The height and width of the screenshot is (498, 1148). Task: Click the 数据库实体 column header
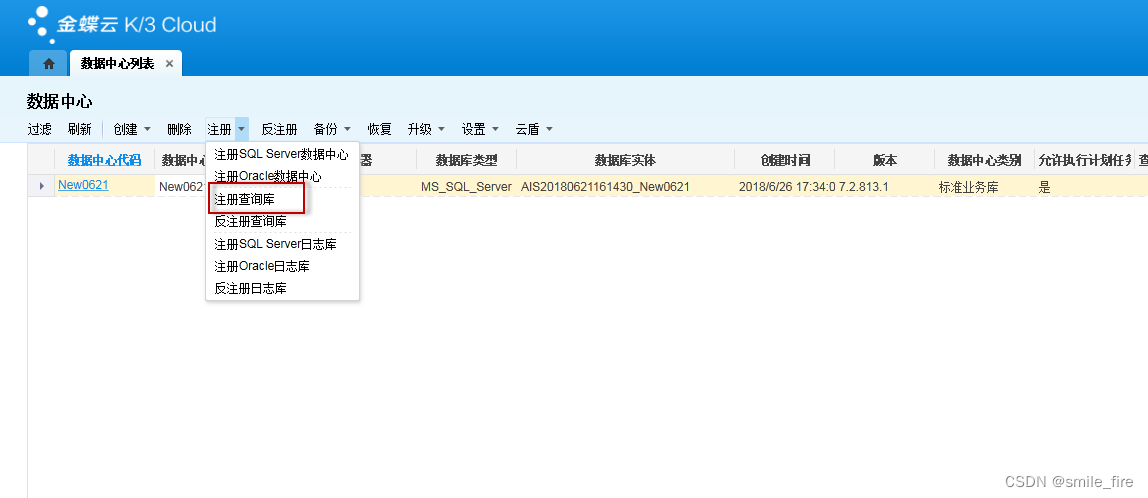[625, 160]
